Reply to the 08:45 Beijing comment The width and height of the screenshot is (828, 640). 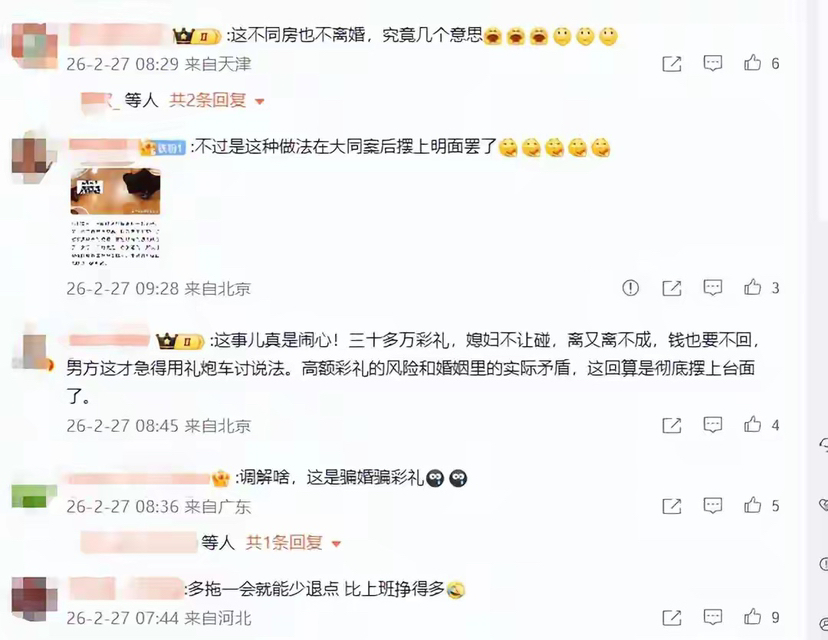(x=712, y=425)
